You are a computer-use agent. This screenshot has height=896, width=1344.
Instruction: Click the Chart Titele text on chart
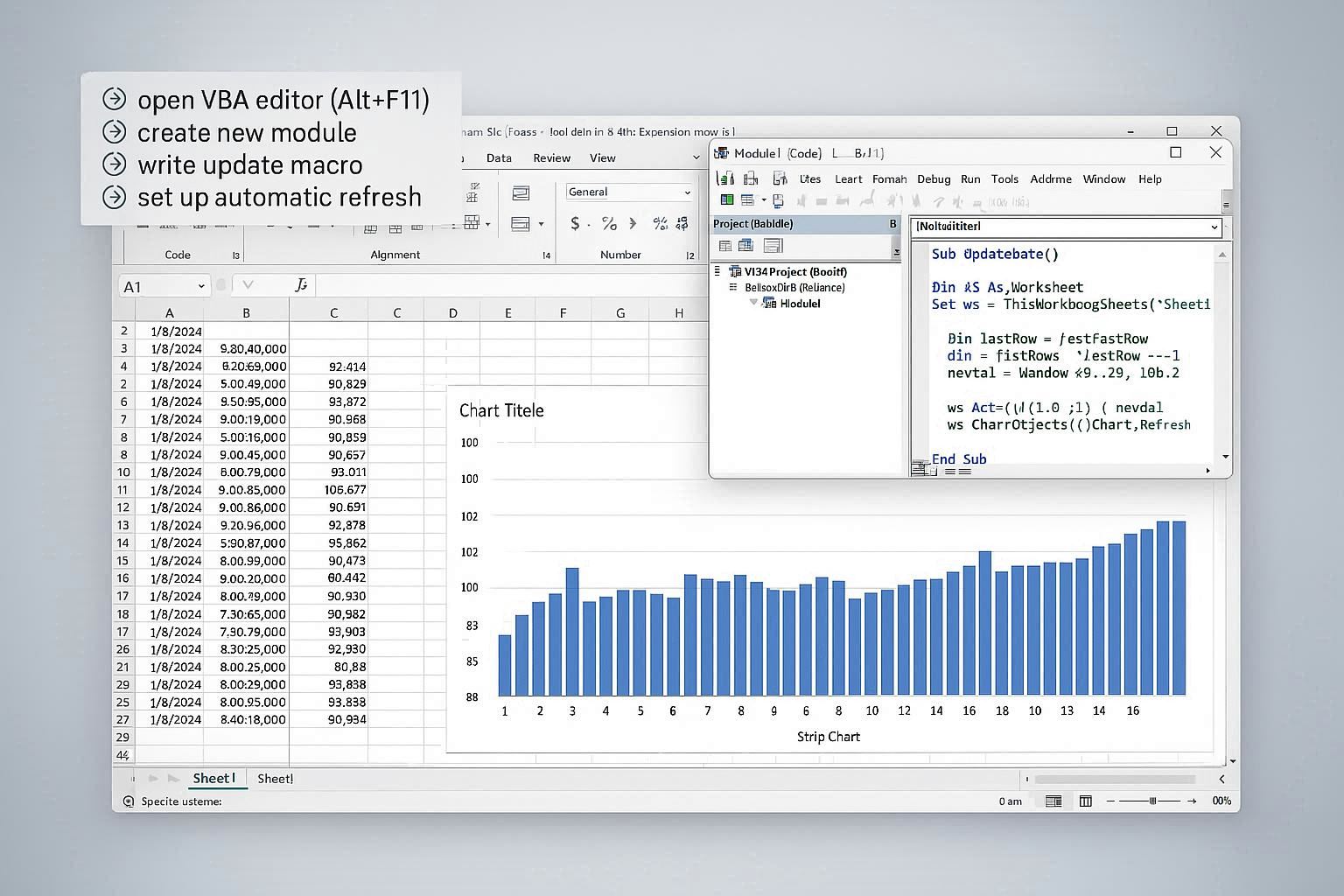(x=501, y=410)
